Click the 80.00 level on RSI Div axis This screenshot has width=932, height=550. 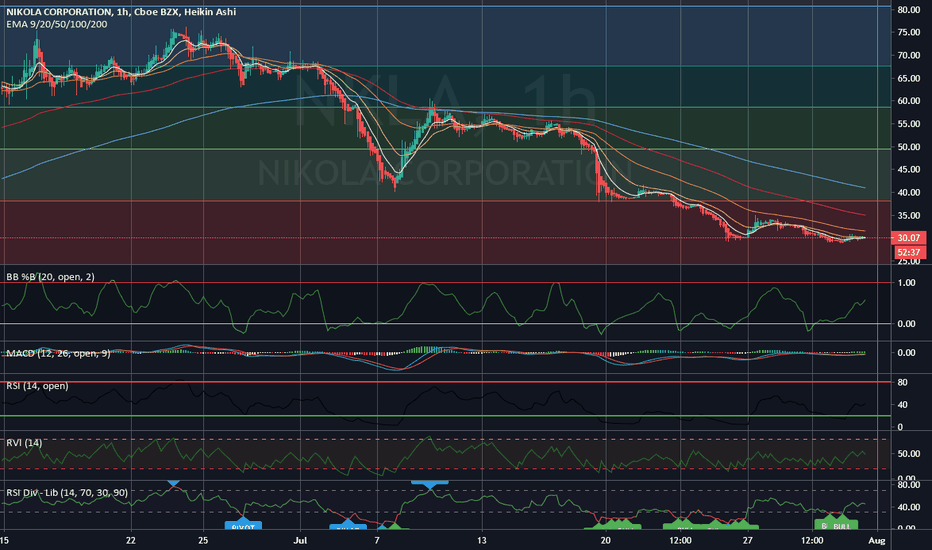(909, 485)
